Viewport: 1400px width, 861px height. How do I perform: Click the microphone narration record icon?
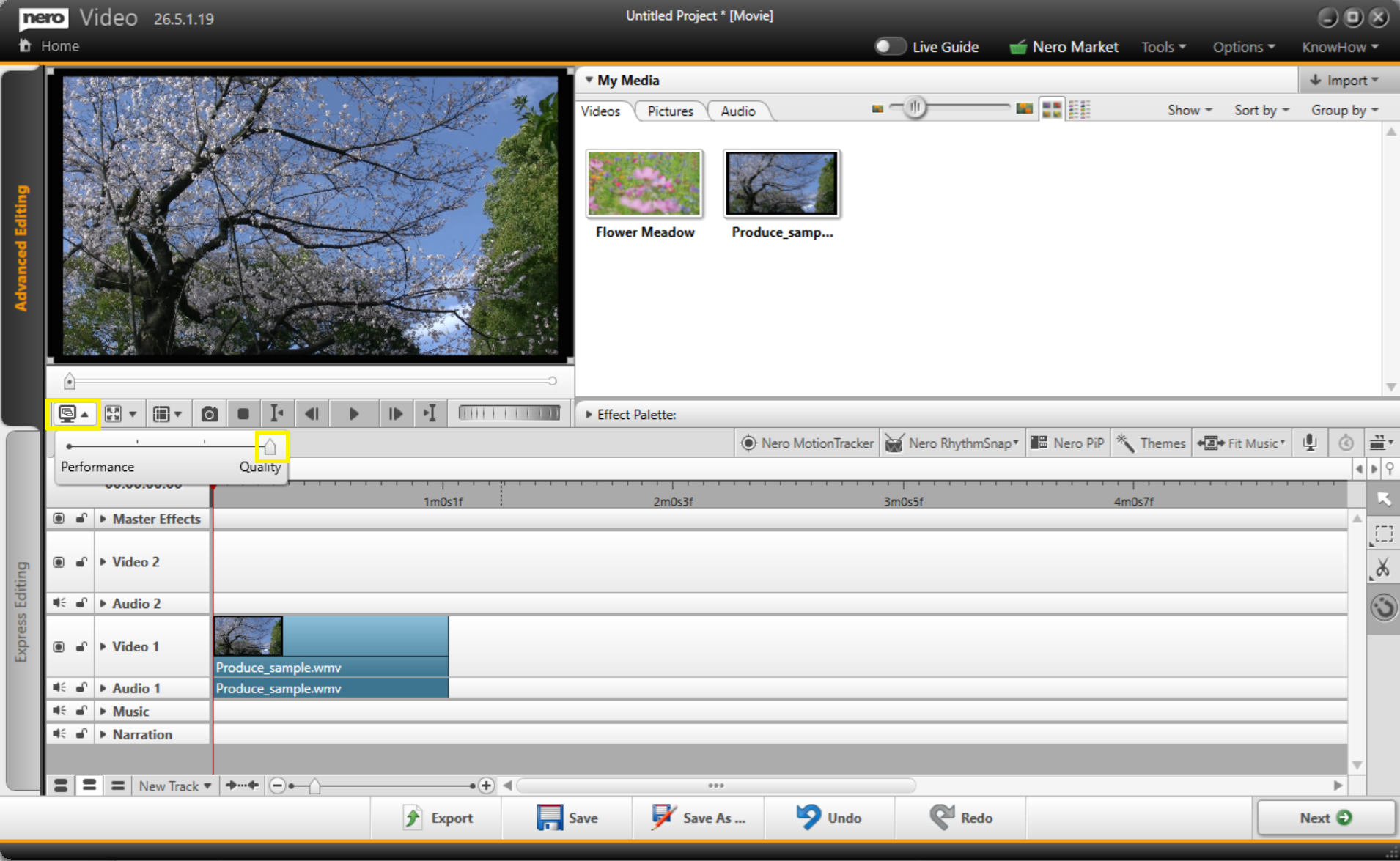click(x=1310, y=443)
